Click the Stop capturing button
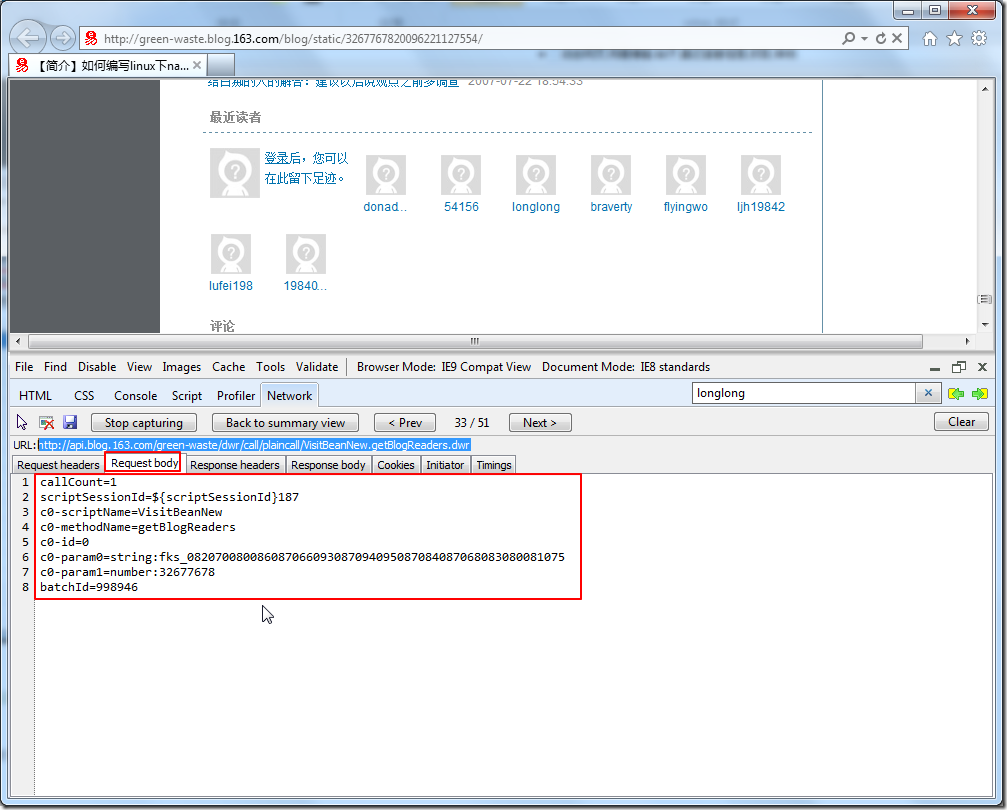 click(x=144, y=423)
